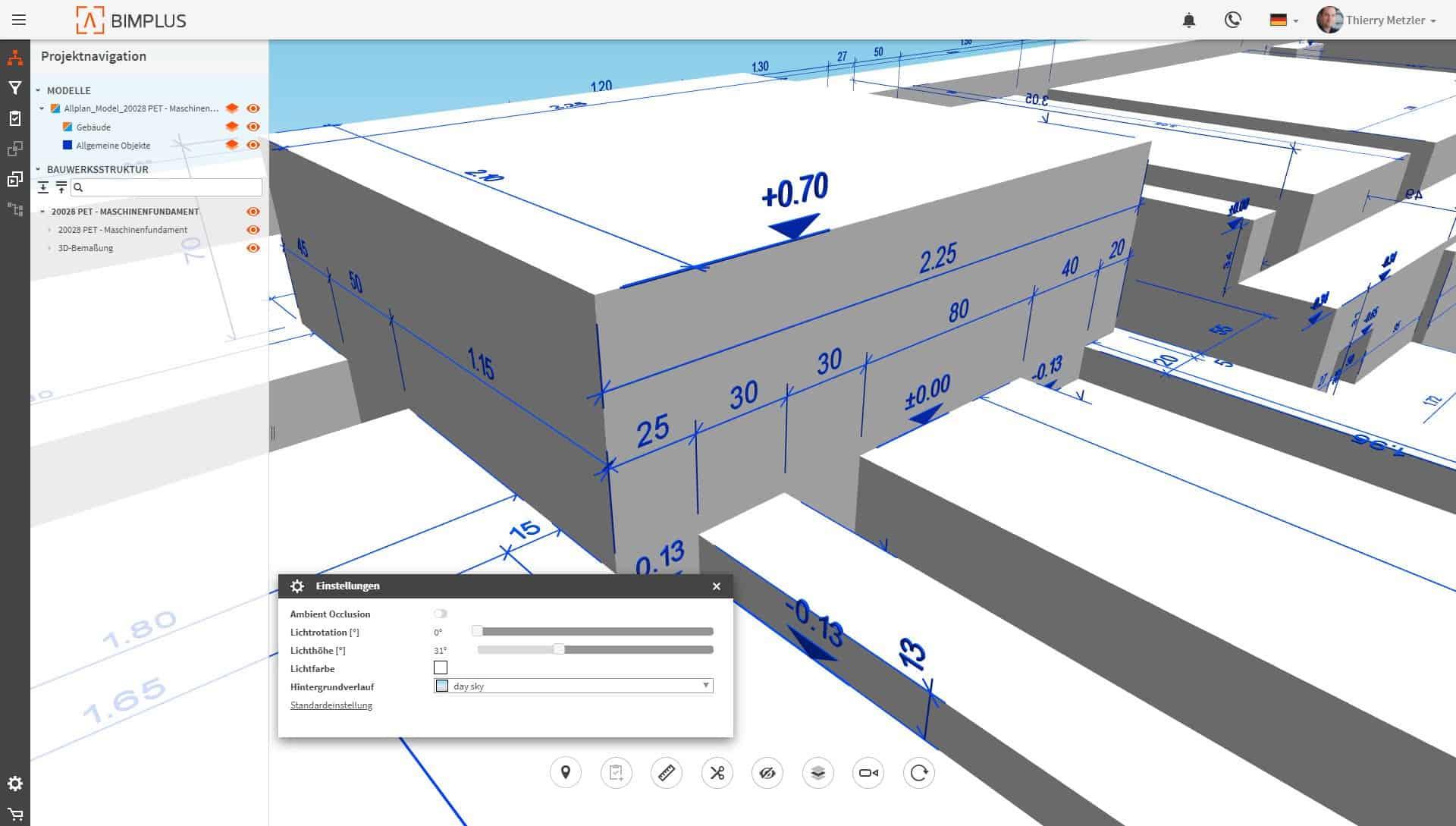Open the filter funnel in left sidebar
This screenshot has height=826, width=1456.
(x=14, y=88)
